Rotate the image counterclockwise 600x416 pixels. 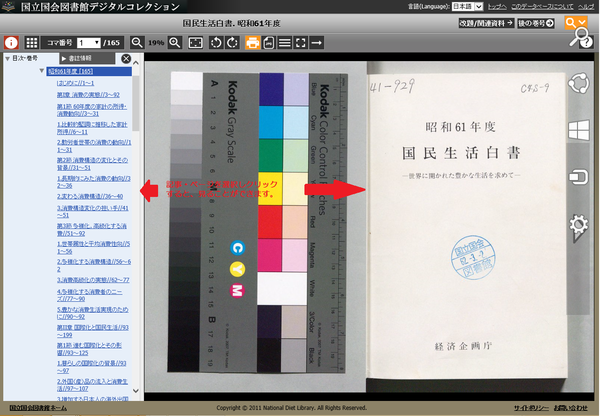[x=216, y=42]
